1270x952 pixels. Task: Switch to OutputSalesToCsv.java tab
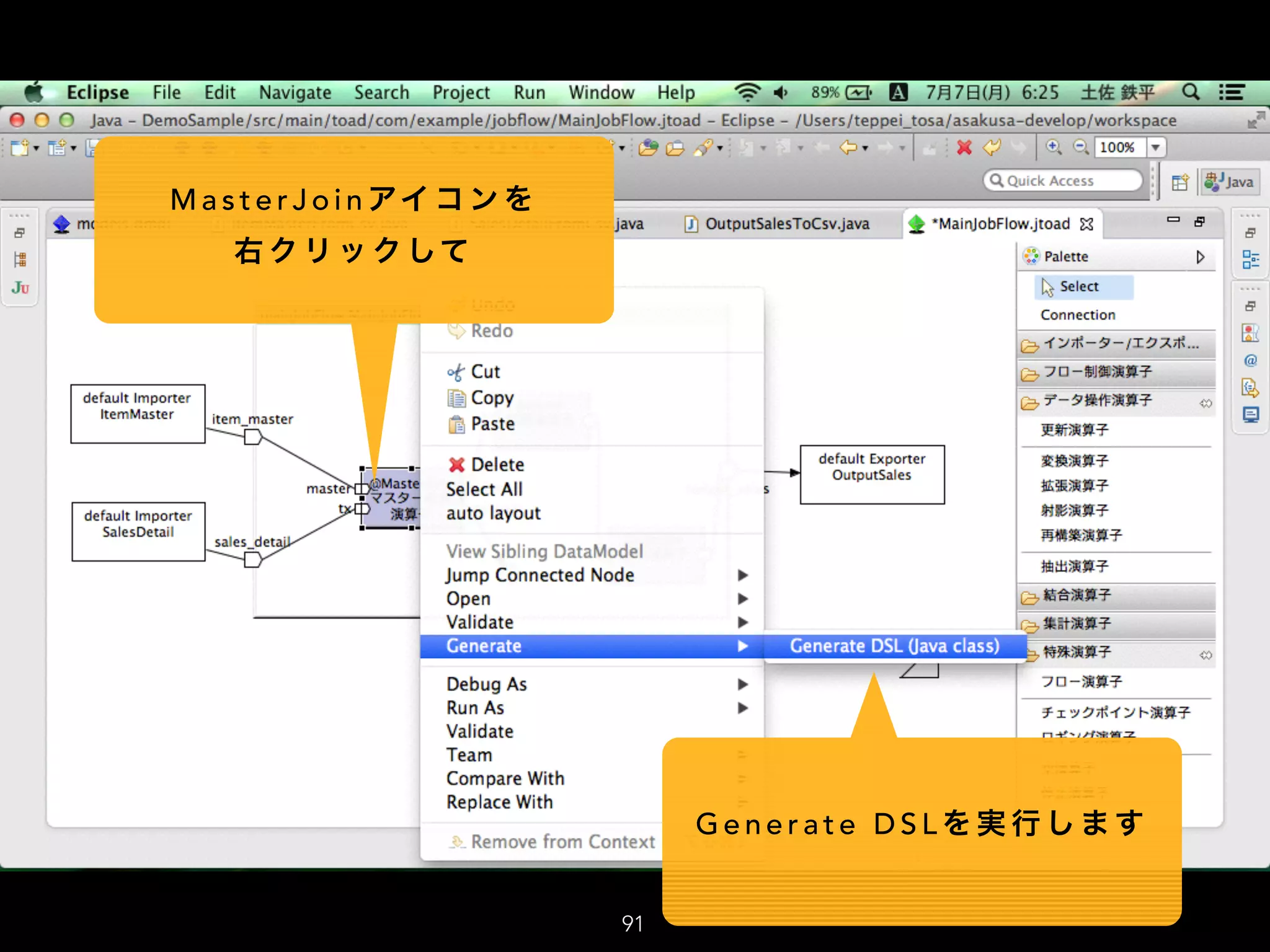click(x=786, y=224)
